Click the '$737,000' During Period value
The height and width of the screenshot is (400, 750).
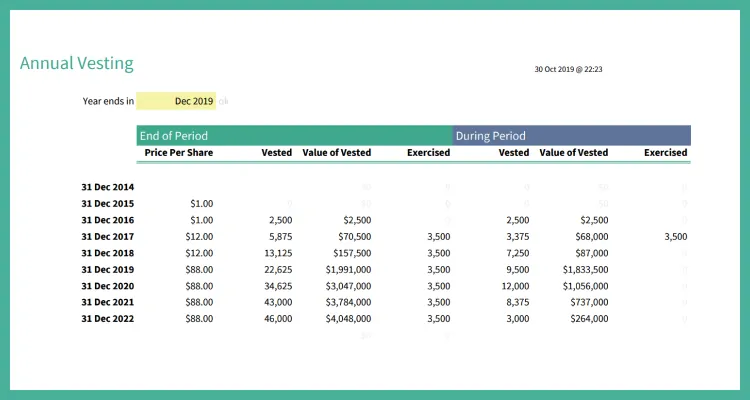589,302
